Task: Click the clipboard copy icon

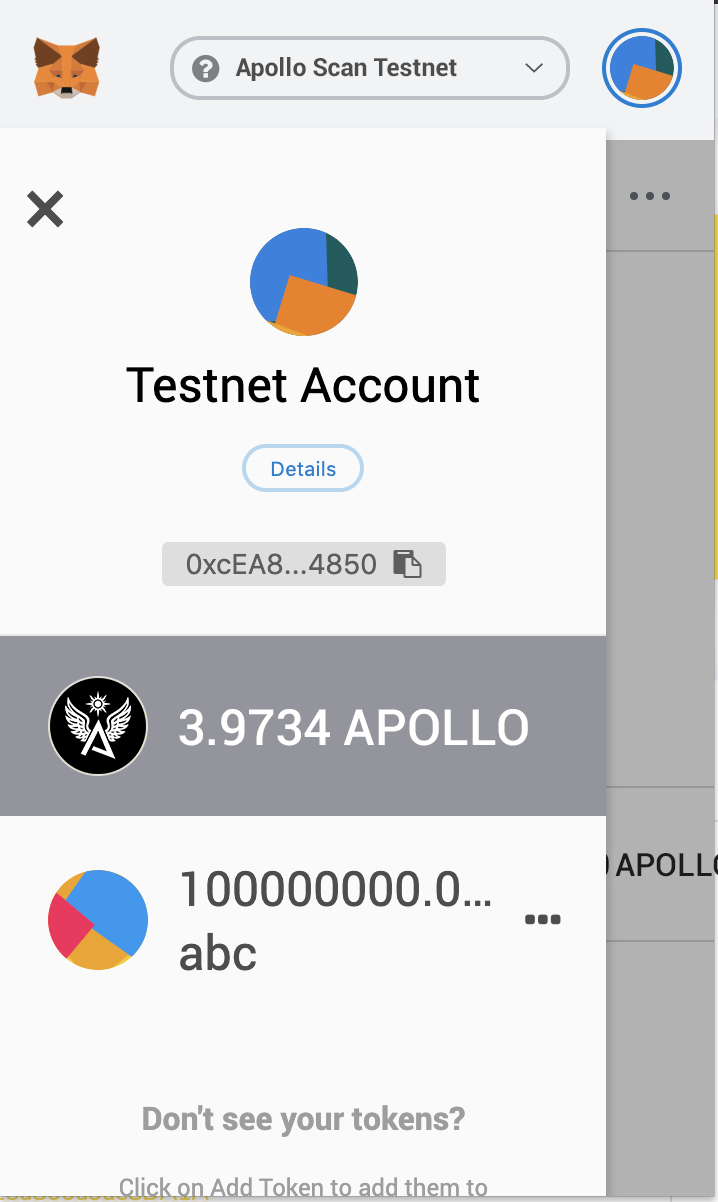Action: (x=407, y=564)
